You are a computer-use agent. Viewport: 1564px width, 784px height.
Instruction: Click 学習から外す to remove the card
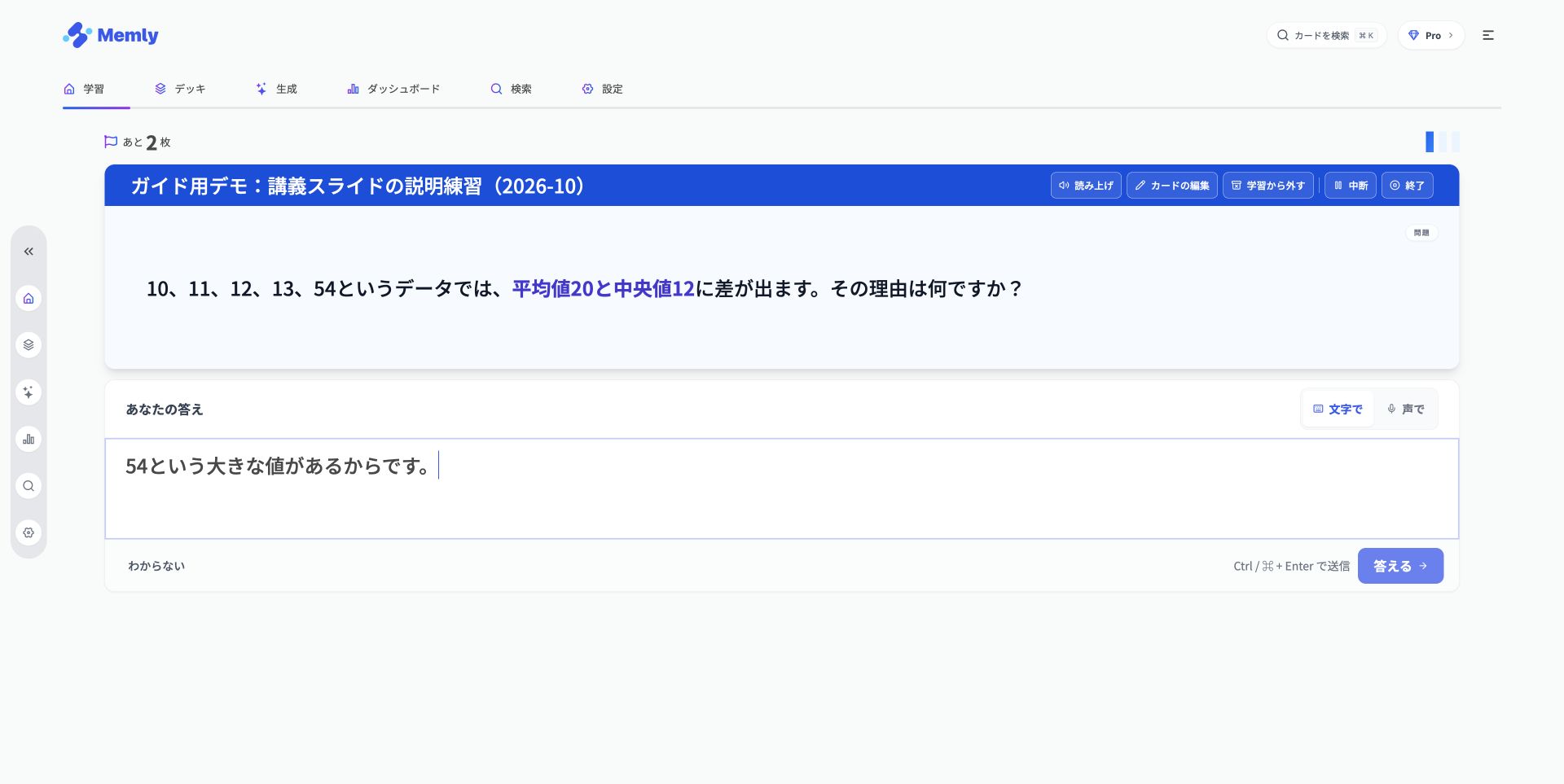pos(1268,186)
